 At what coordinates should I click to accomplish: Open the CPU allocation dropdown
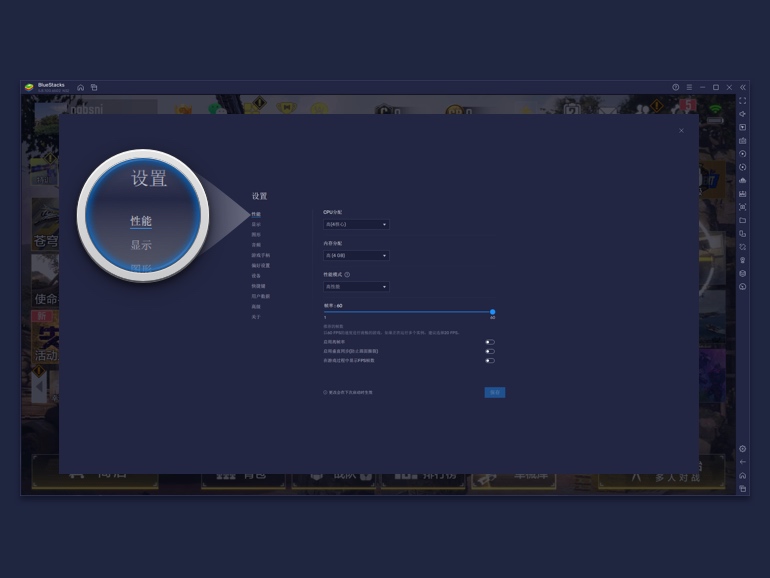pyautogui.click(x=356, y=225)
